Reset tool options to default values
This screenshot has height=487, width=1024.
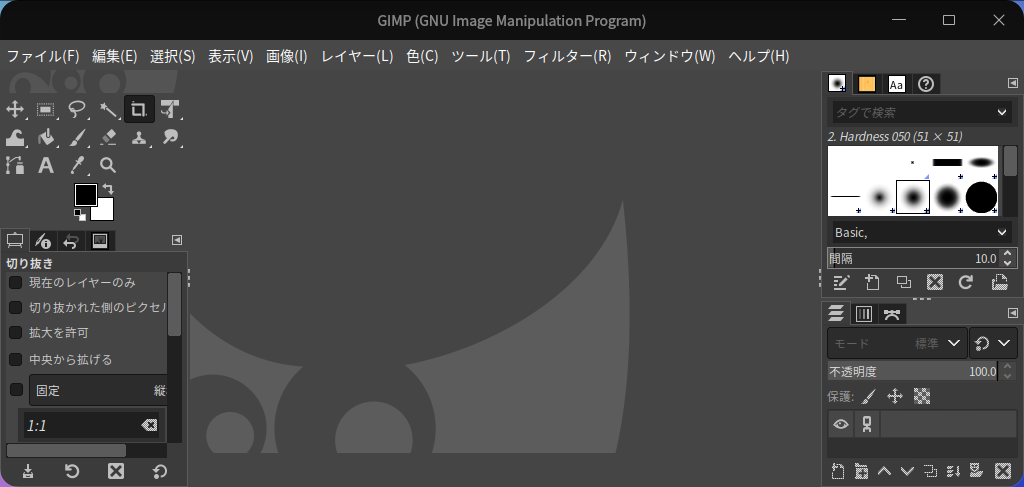159,471
